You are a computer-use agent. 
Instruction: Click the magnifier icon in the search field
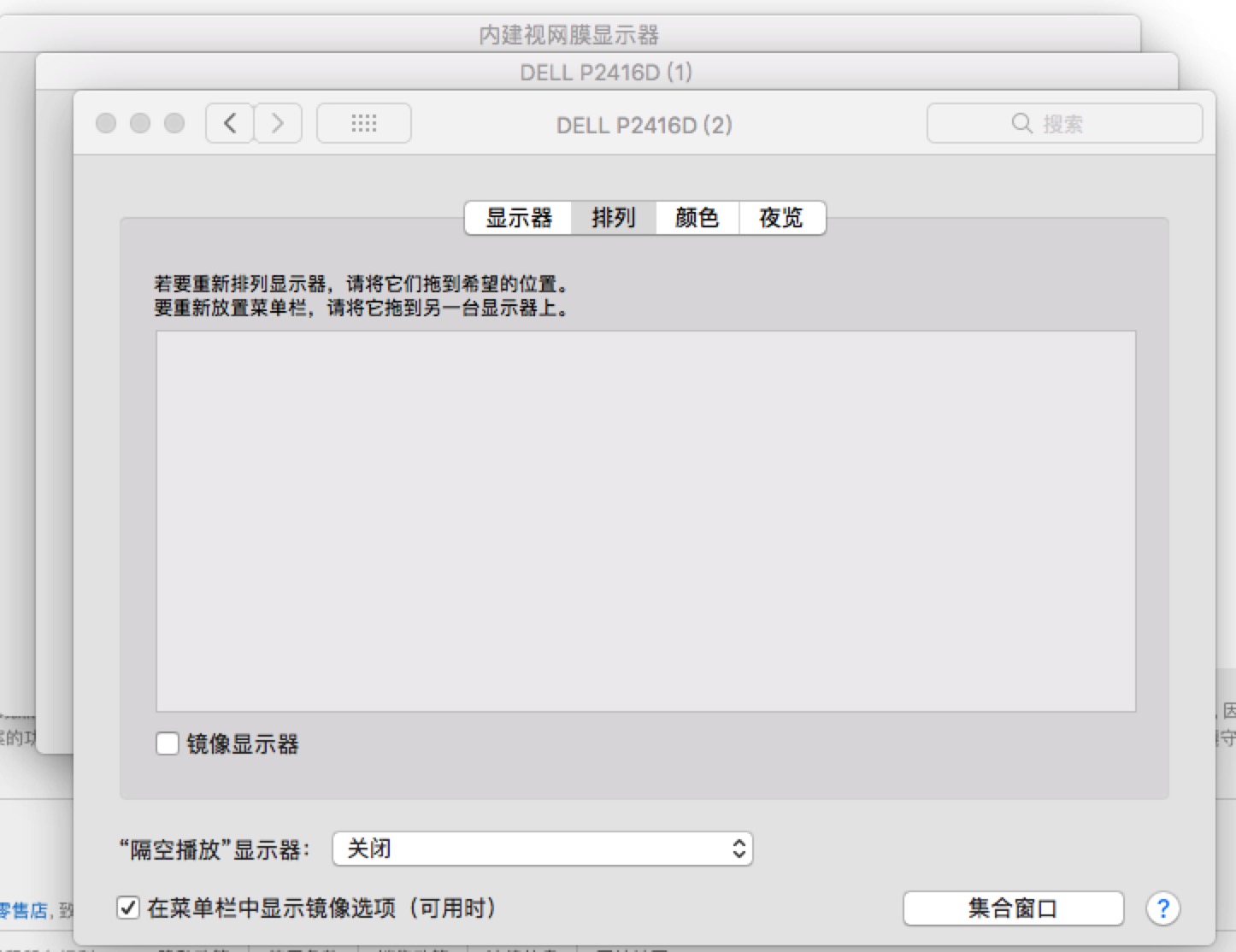click(1021, 124)
